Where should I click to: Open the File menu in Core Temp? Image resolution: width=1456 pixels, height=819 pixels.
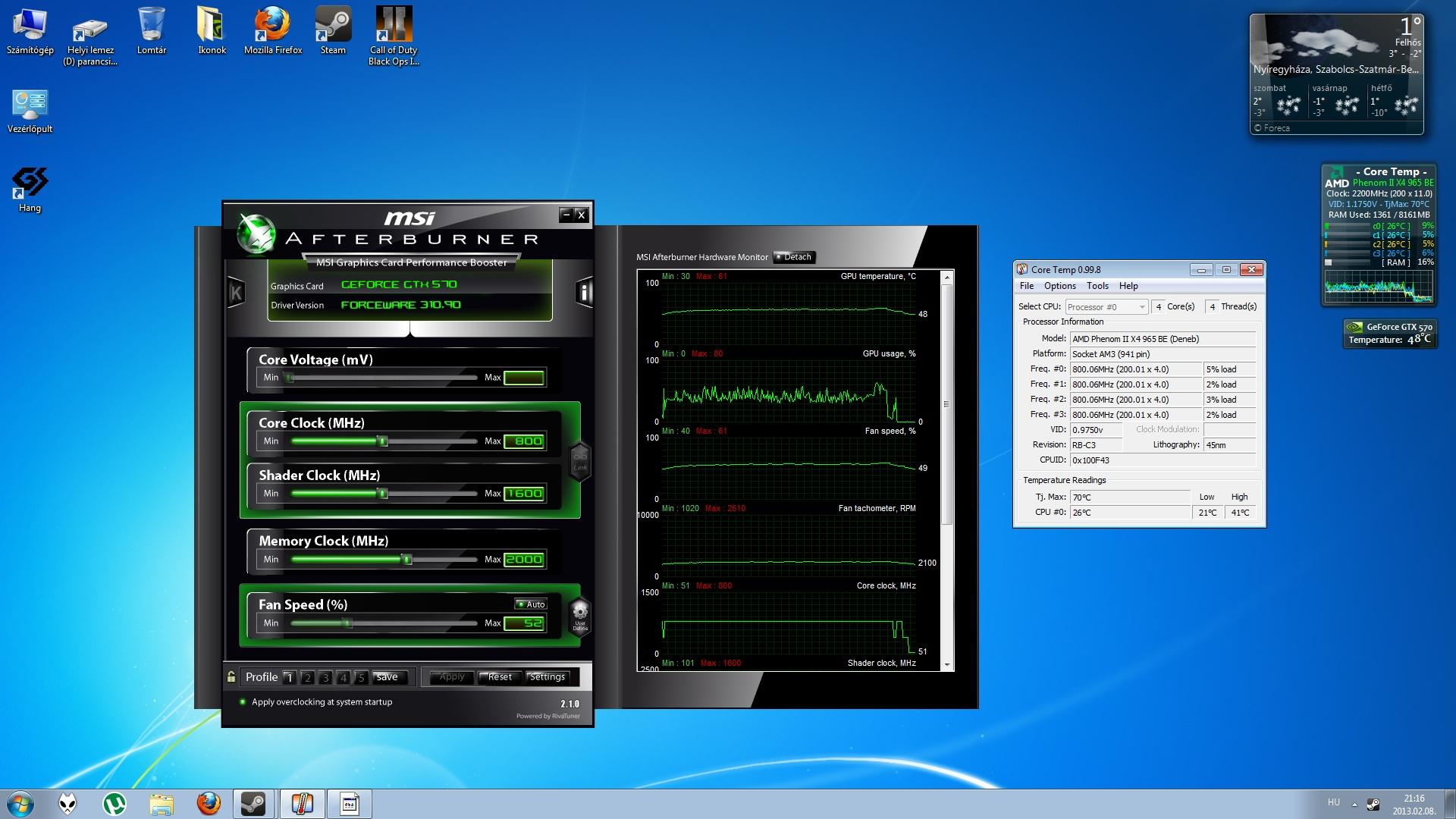[1027, 286]
